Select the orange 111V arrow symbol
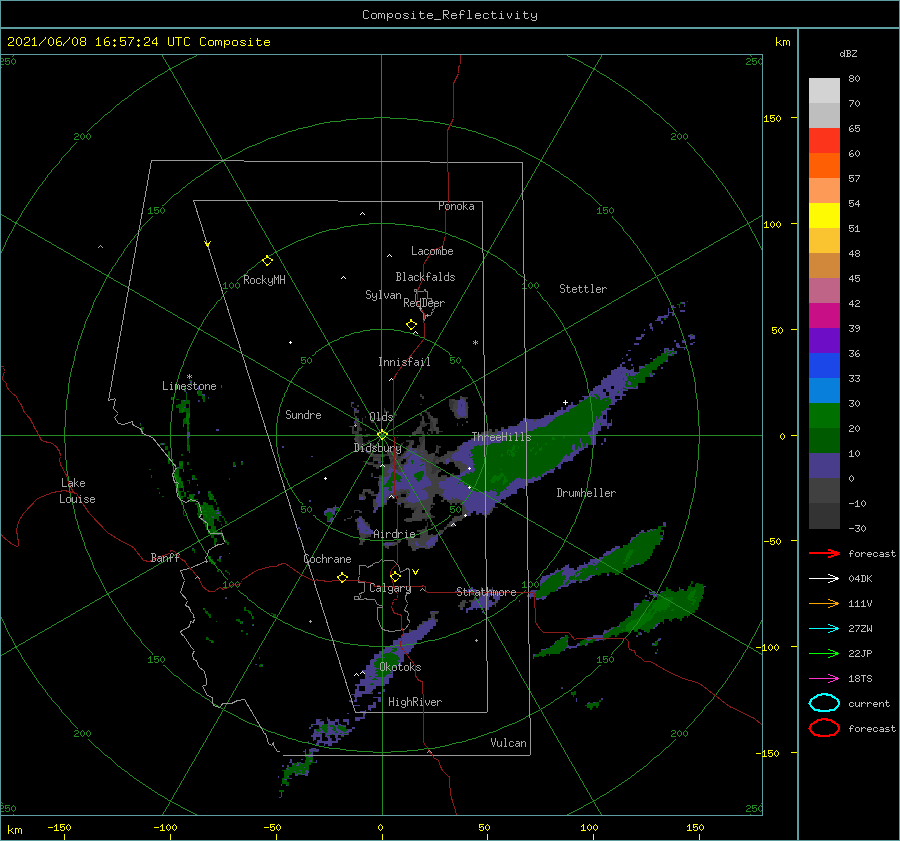 [x=824, y=603]
